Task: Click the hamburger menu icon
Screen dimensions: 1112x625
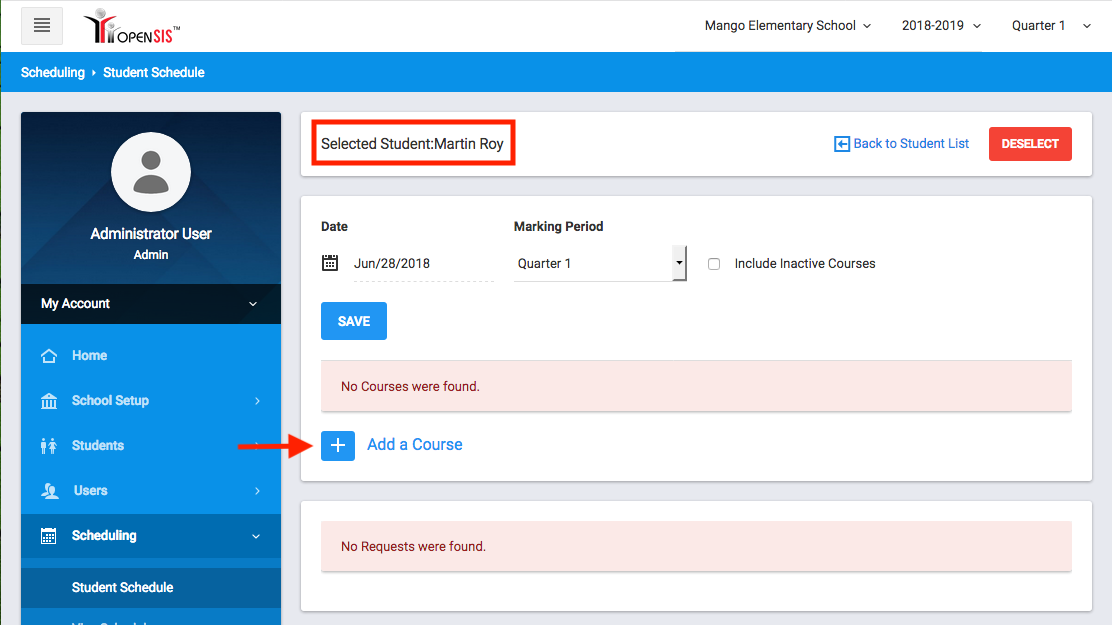Action: [42, 26]
